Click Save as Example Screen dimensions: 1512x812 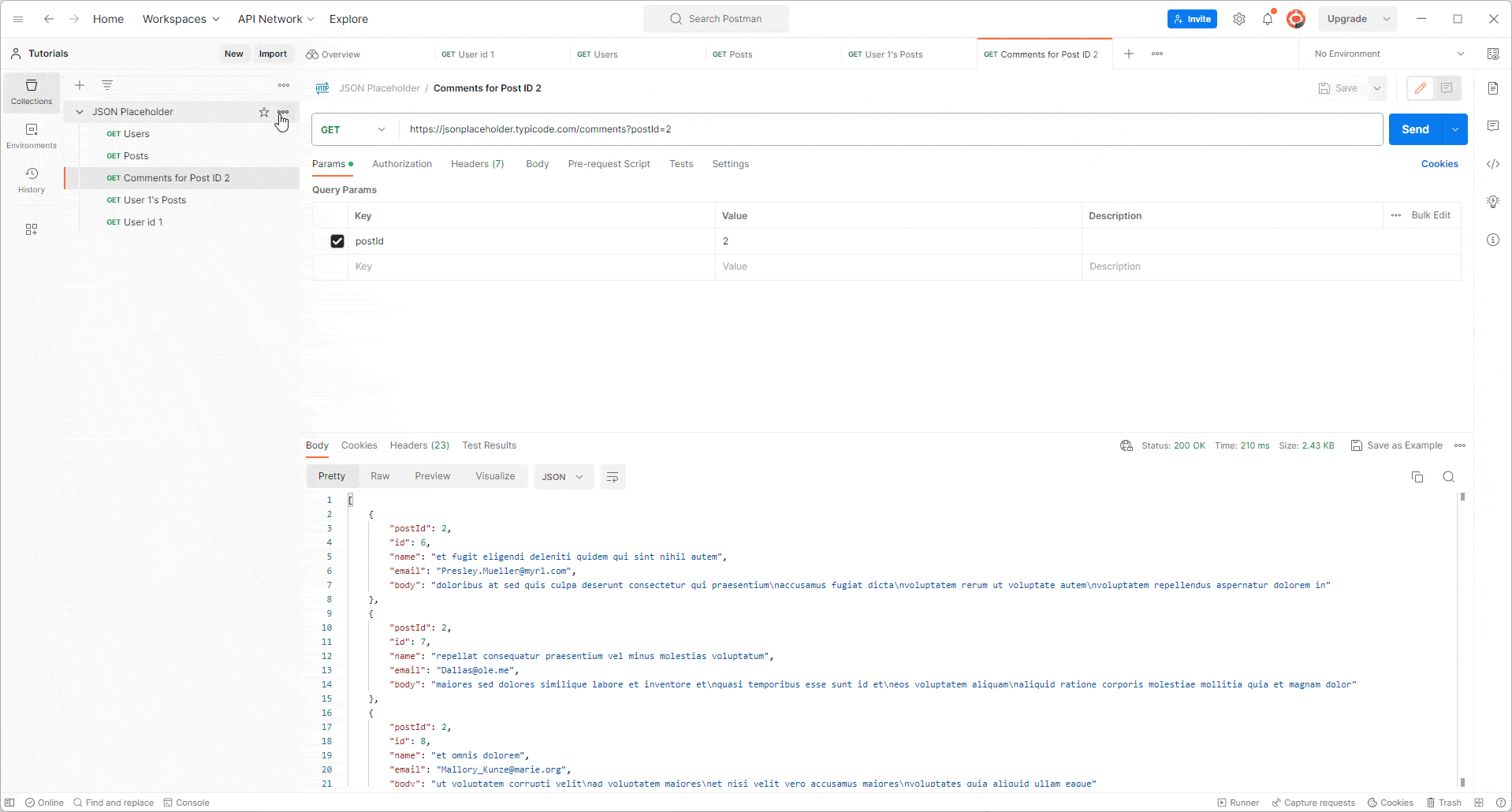pos(1397,445)
